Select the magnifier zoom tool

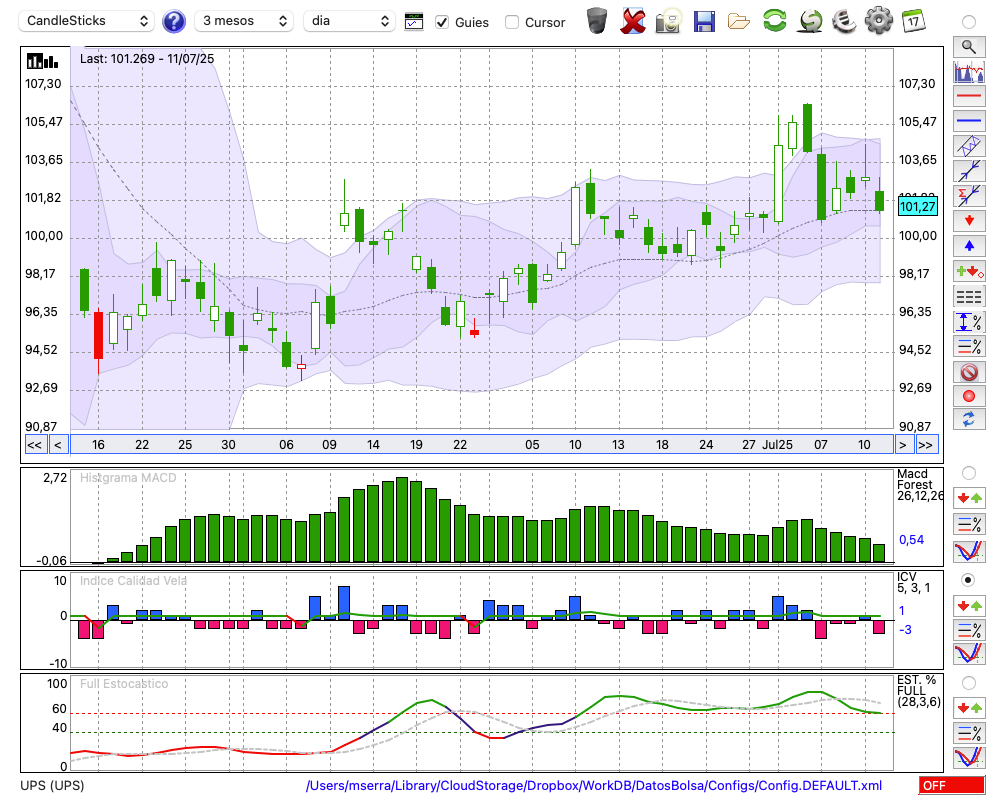pos(969,47)
